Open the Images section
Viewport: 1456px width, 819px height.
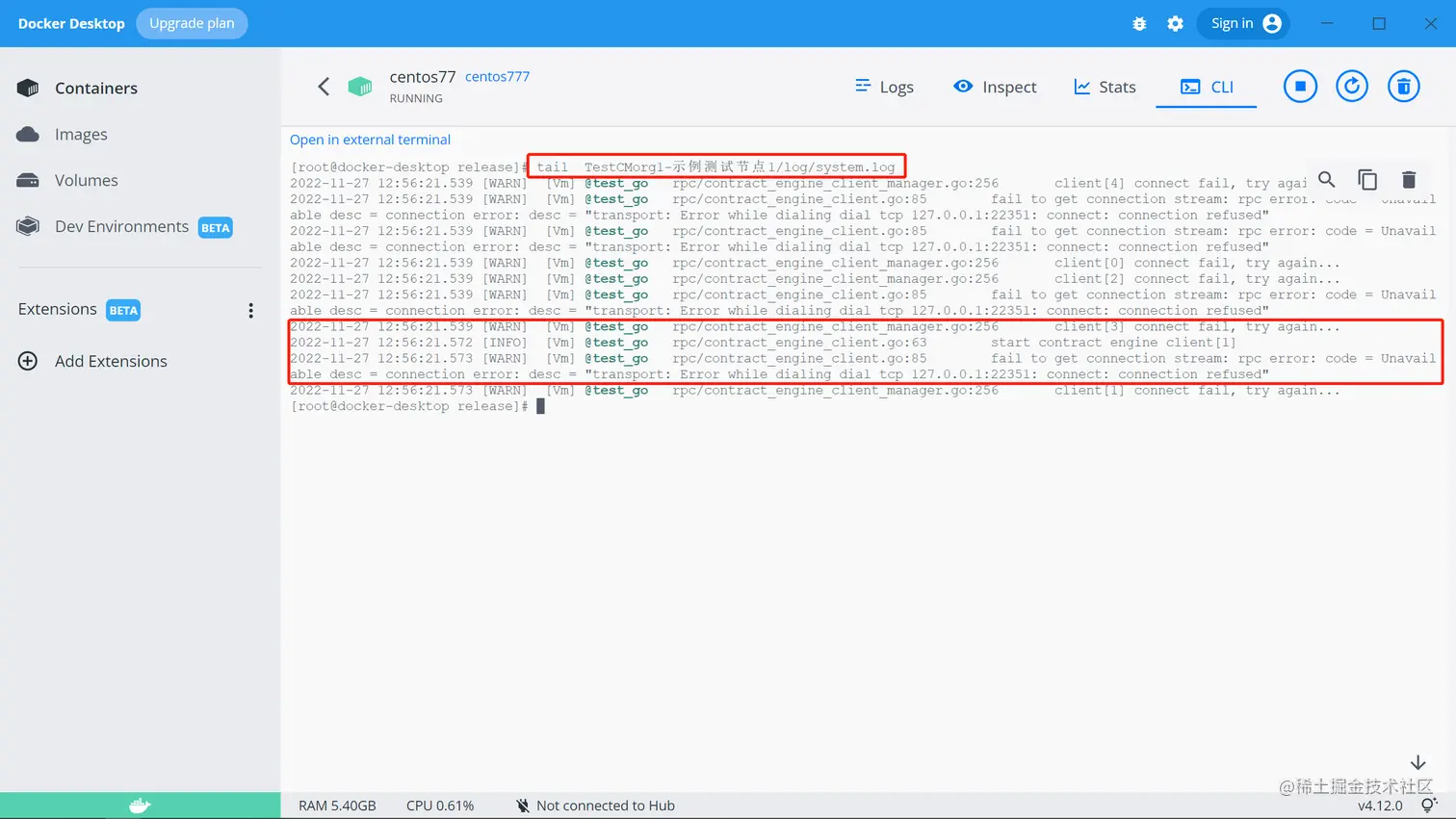point(81,135)
